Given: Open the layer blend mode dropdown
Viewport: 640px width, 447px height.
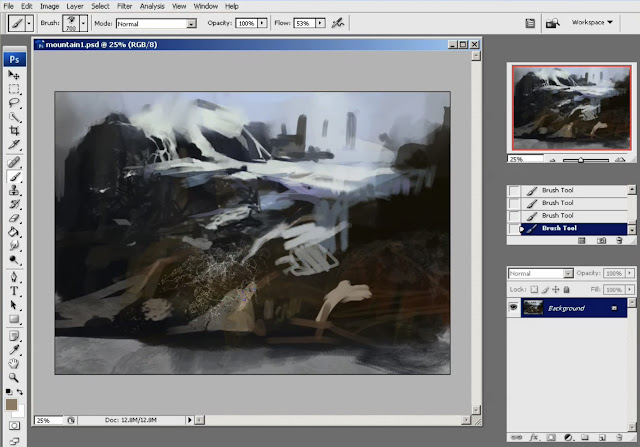Looking at the screenshot, I should [568, 274].
